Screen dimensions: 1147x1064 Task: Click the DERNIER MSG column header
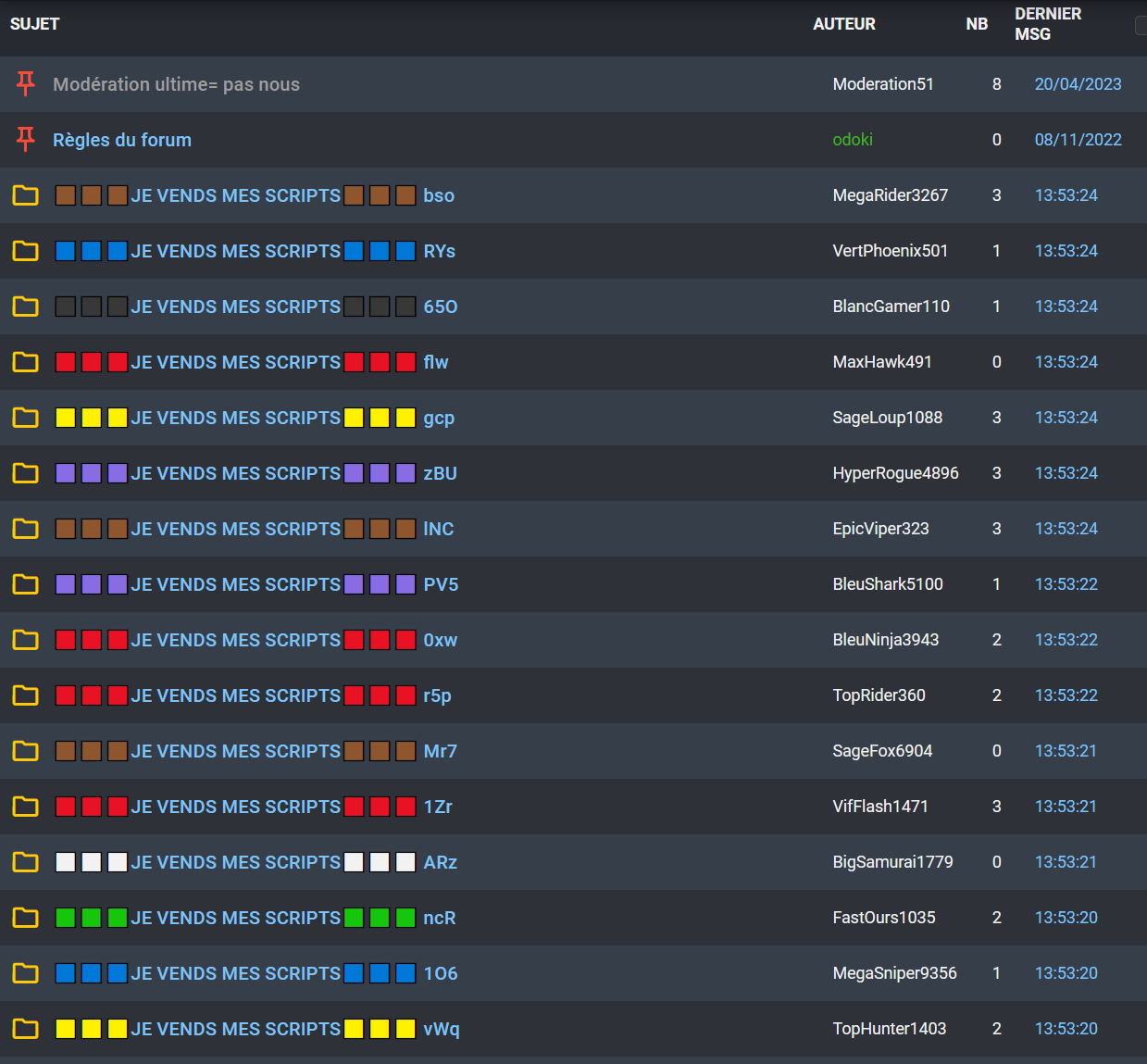[1047, 24]
